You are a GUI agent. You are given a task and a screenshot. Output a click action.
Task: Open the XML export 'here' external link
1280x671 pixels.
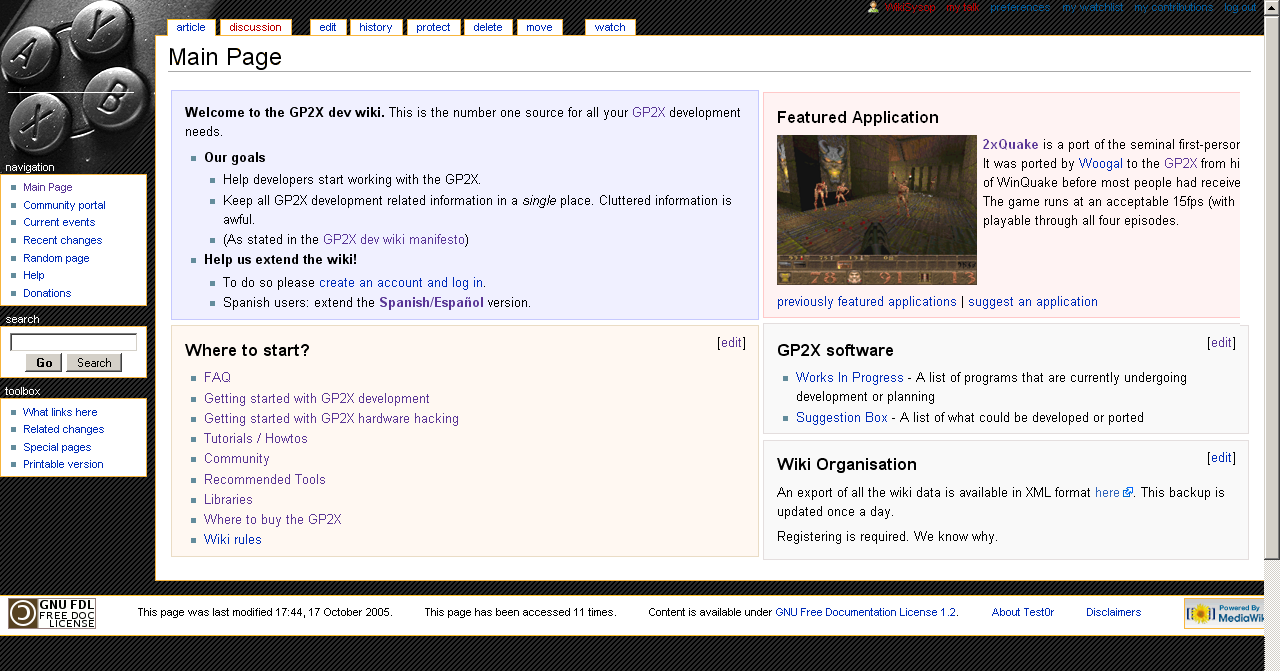tap(1107, 493)
